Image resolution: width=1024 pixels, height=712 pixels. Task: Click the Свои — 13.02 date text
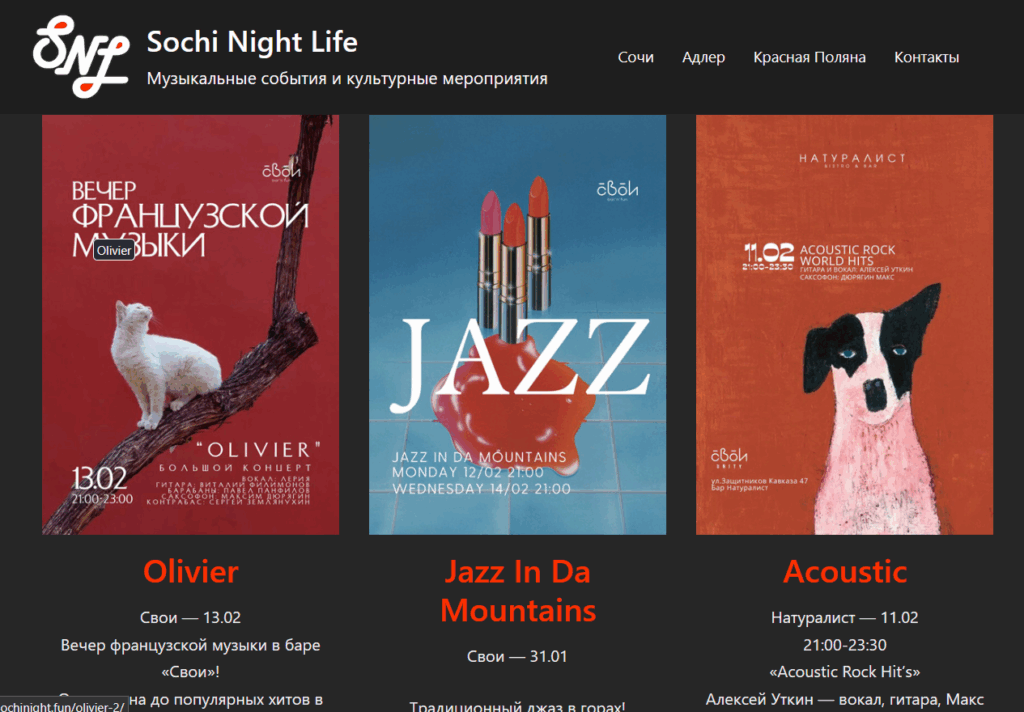191,617
